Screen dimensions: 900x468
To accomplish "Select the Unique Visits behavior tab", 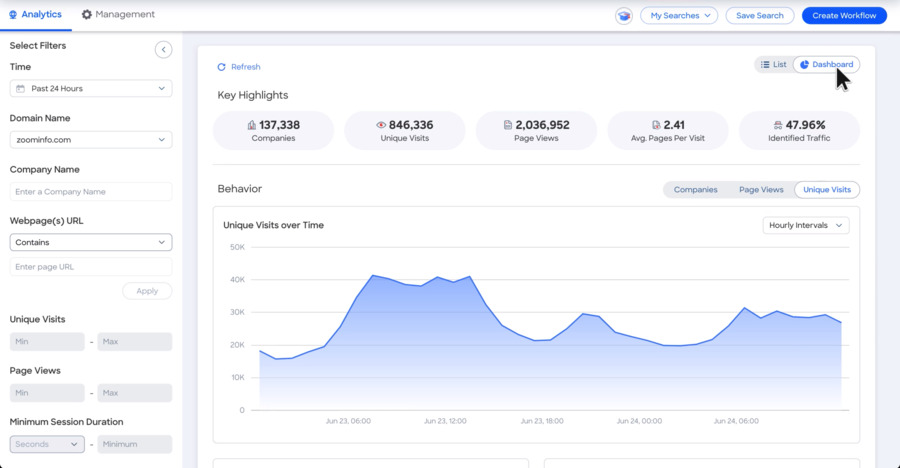I will [827, 189].
